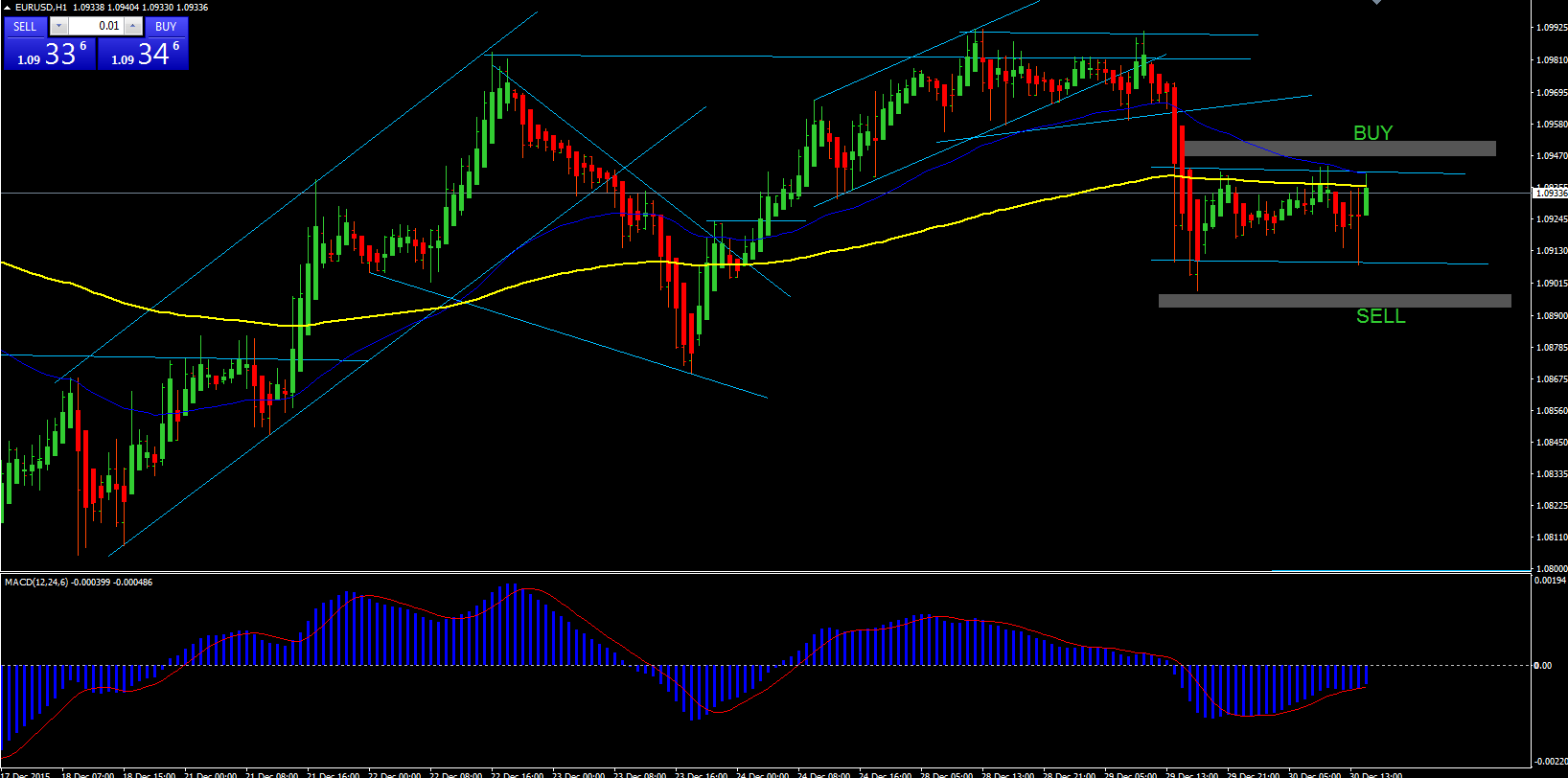1568x778 pixels.
Task: Decrease trade volume with down arrow
Action: (59, 26)
